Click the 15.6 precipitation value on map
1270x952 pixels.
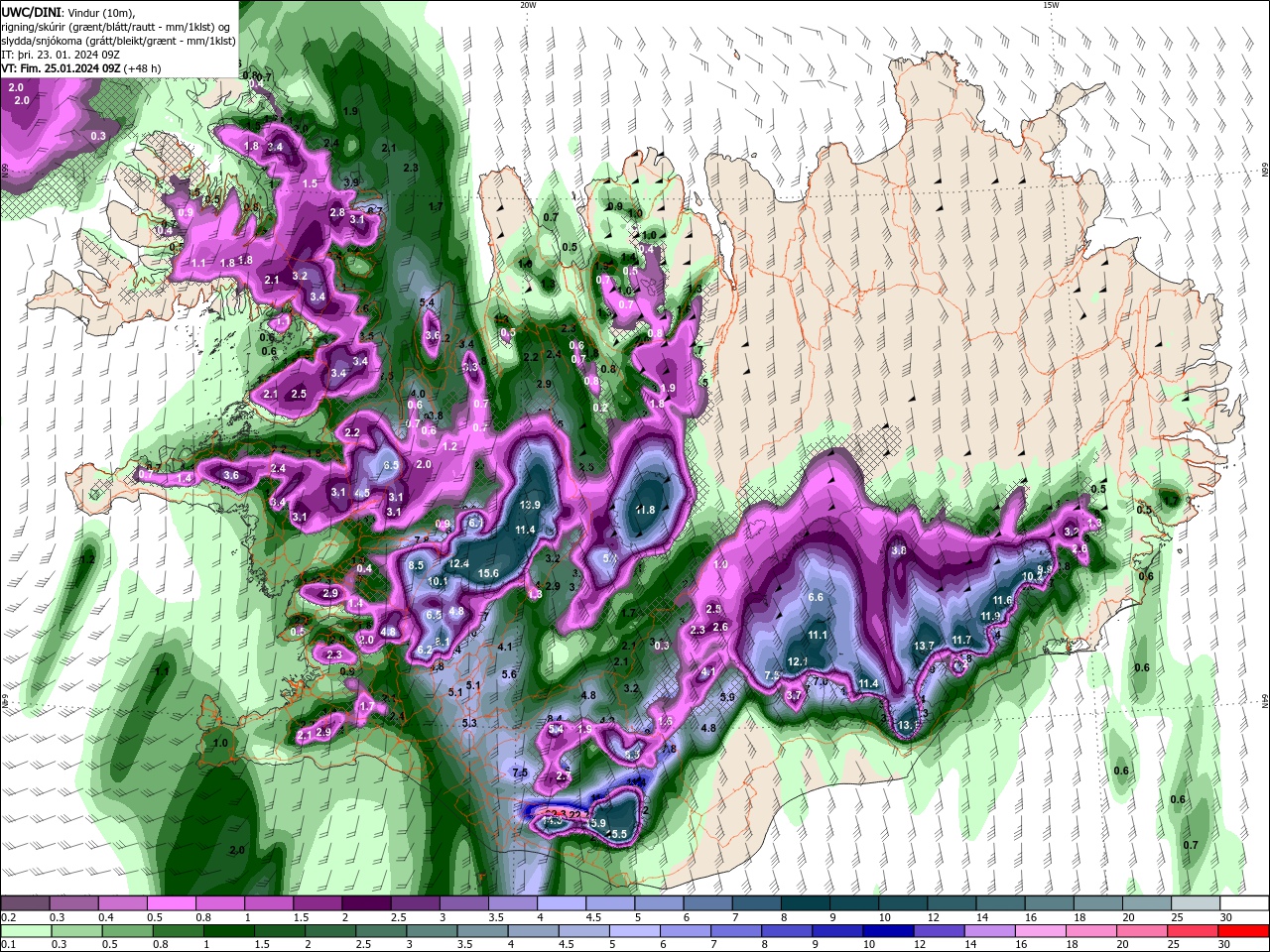tap(488, 573)
